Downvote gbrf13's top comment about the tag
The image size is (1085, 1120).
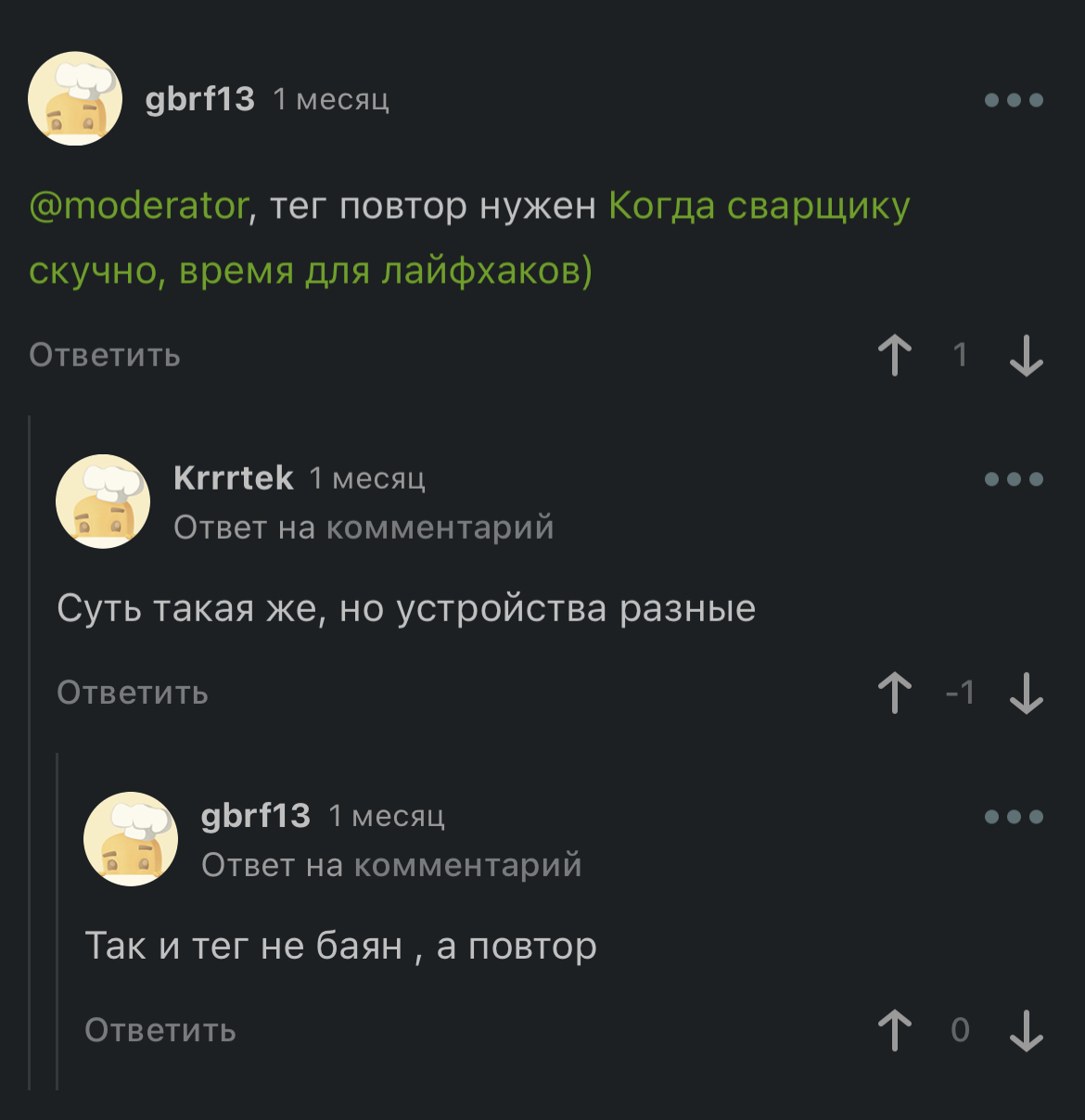pyautogui.click(x=1026, y=355)
